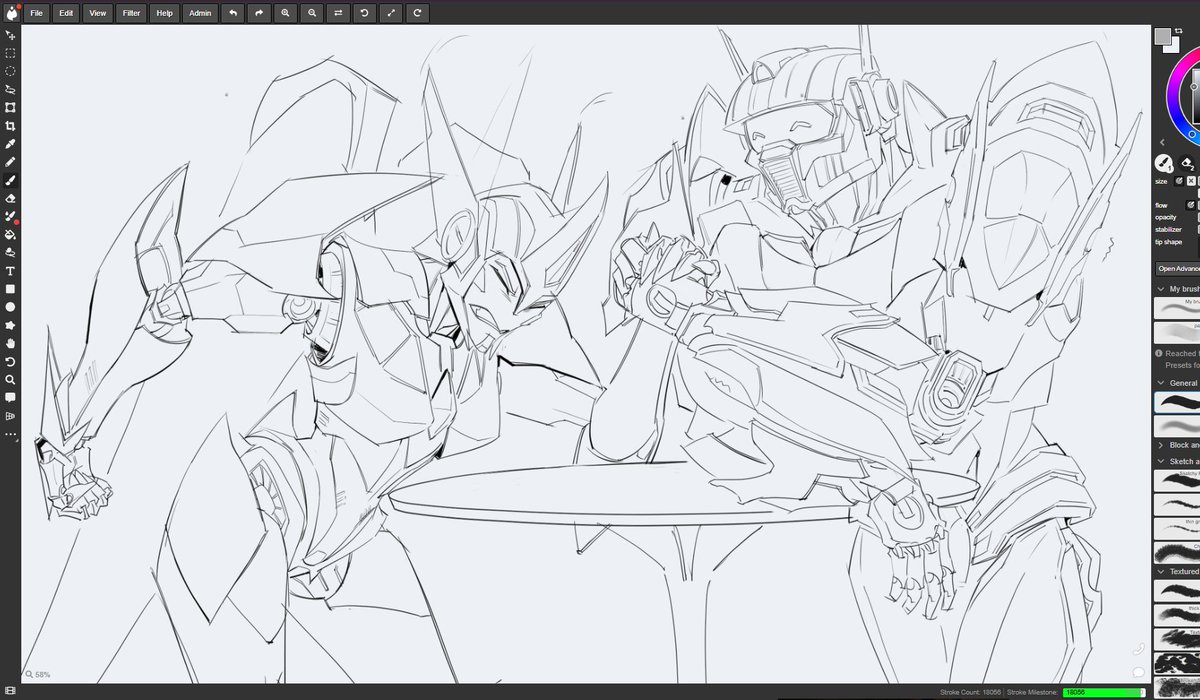Click the foreground color swatch
The image size is (1200, 700).
(1162, 36)
